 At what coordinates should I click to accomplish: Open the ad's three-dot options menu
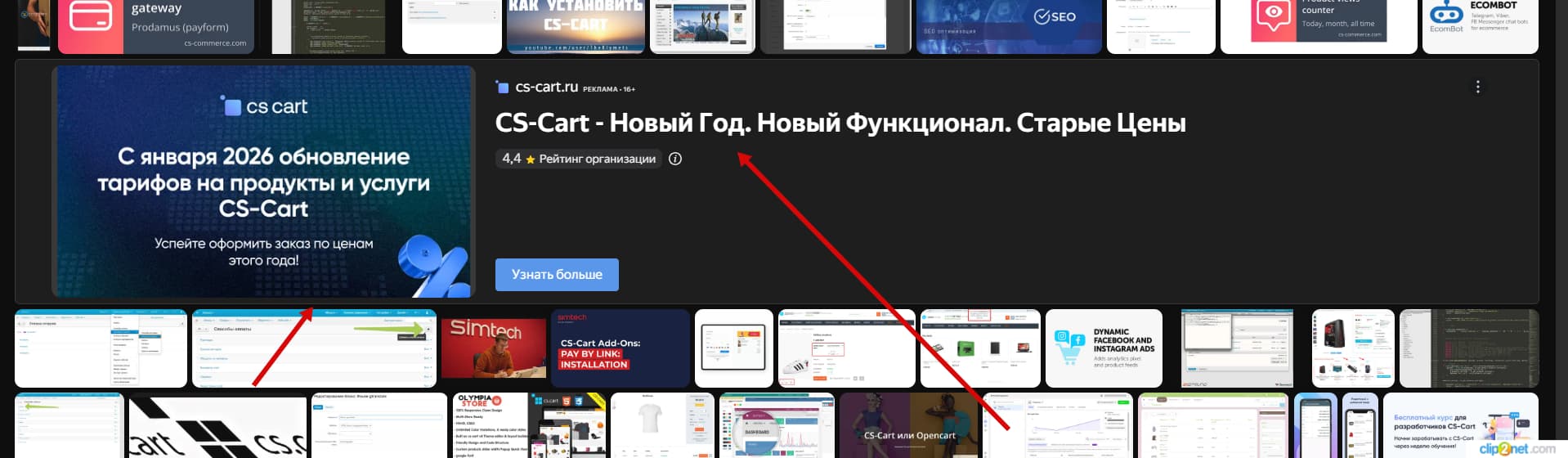(x=1477, y=87)
